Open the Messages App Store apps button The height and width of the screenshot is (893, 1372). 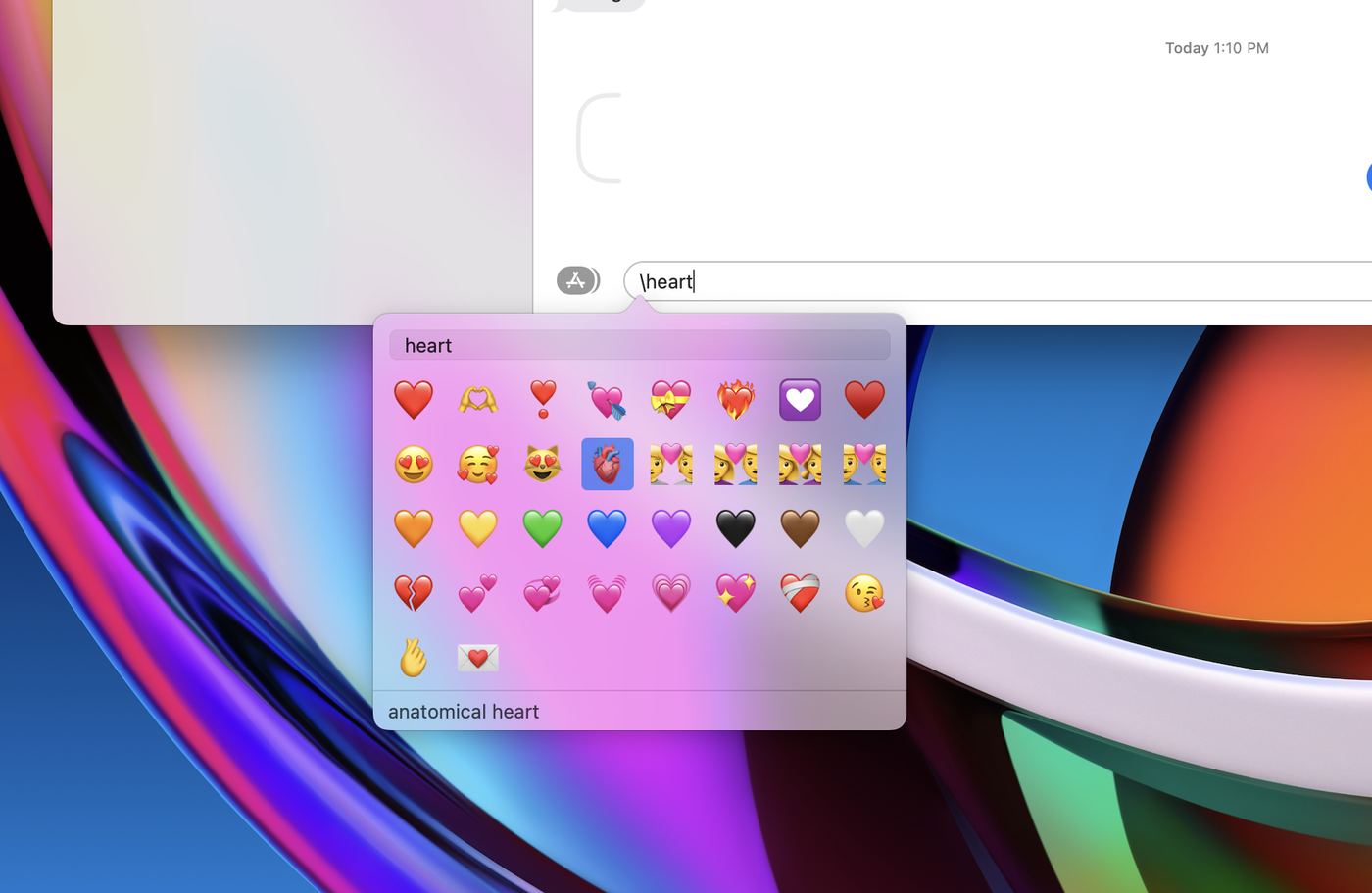point(576,280)
